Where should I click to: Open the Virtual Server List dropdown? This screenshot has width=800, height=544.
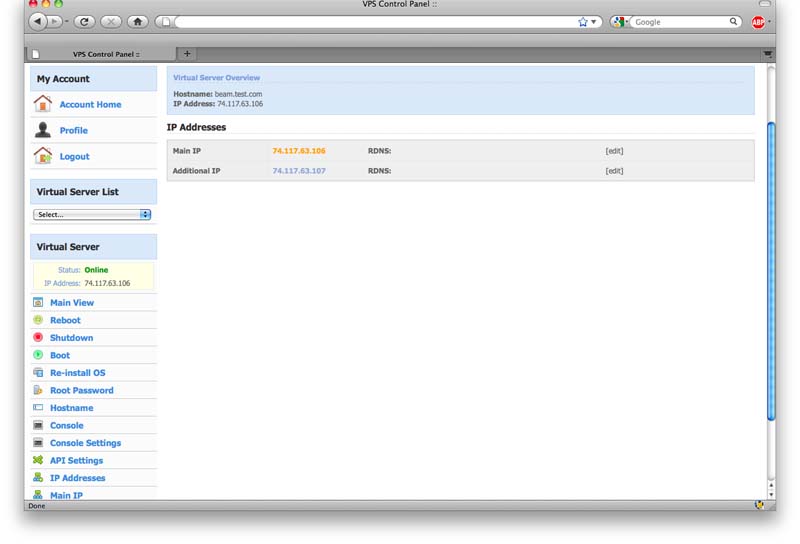pyautogui.click(x=92, y=214)
